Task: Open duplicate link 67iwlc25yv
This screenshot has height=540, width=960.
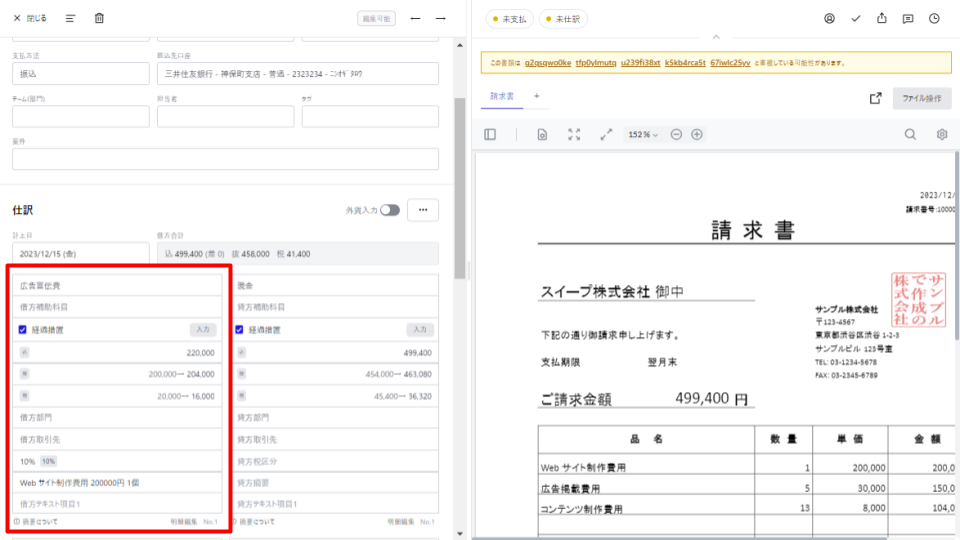Action: (x=730, y=62)
